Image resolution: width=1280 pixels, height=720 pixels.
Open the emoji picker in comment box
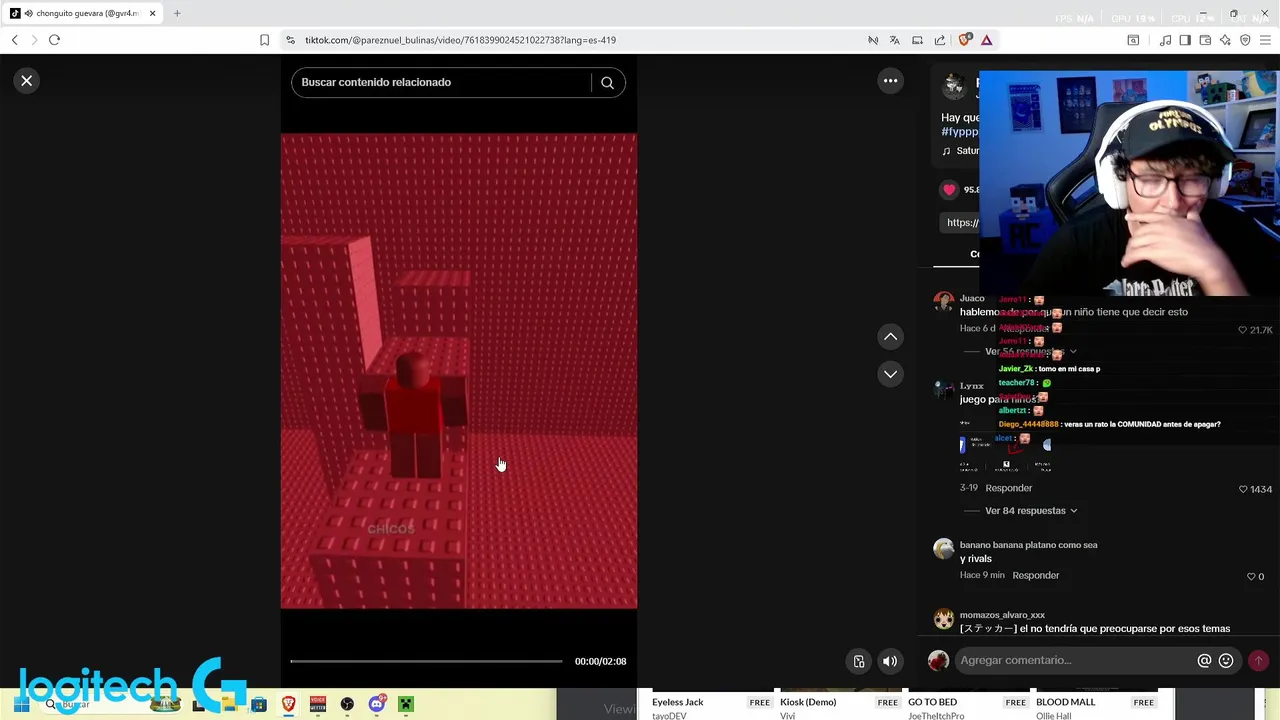coord(1226,660)
